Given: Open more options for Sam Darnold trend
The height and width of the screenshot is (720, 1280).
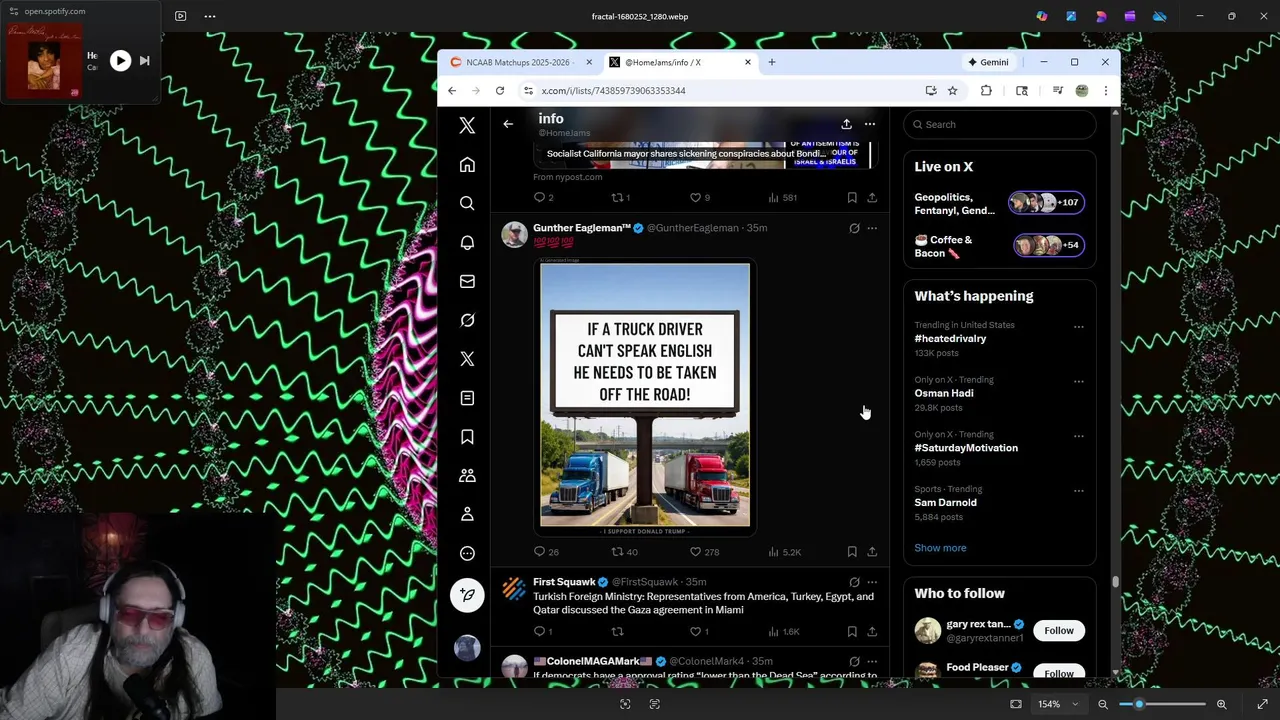Looking at the screenshot, I should (x=1078, y=491).
